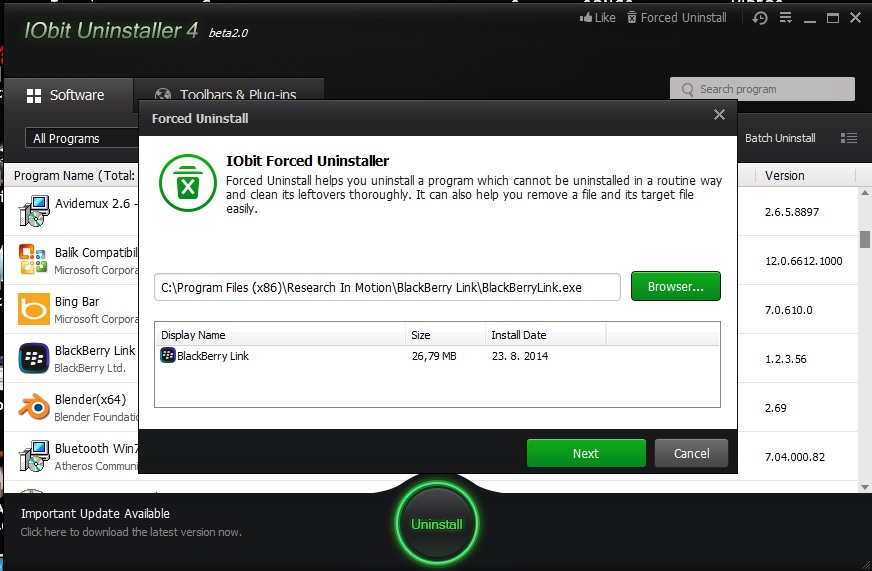The height and width of the screenshot is (571, 872).
Task: Open the All Programs filter dropdown
Action: (x=82, y=138)
